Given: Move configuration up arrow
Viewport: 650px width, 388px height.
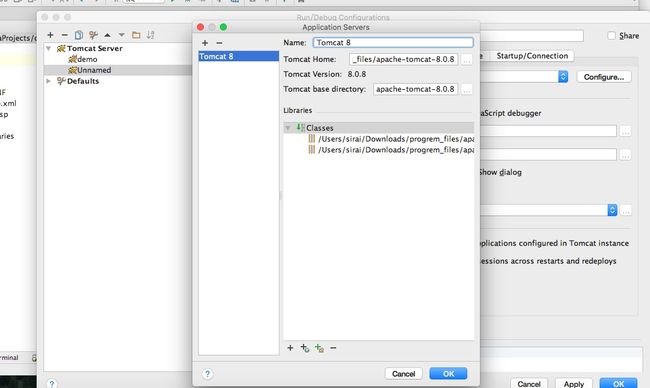Looking at the screenshot, I should click(x=107, y=35).
